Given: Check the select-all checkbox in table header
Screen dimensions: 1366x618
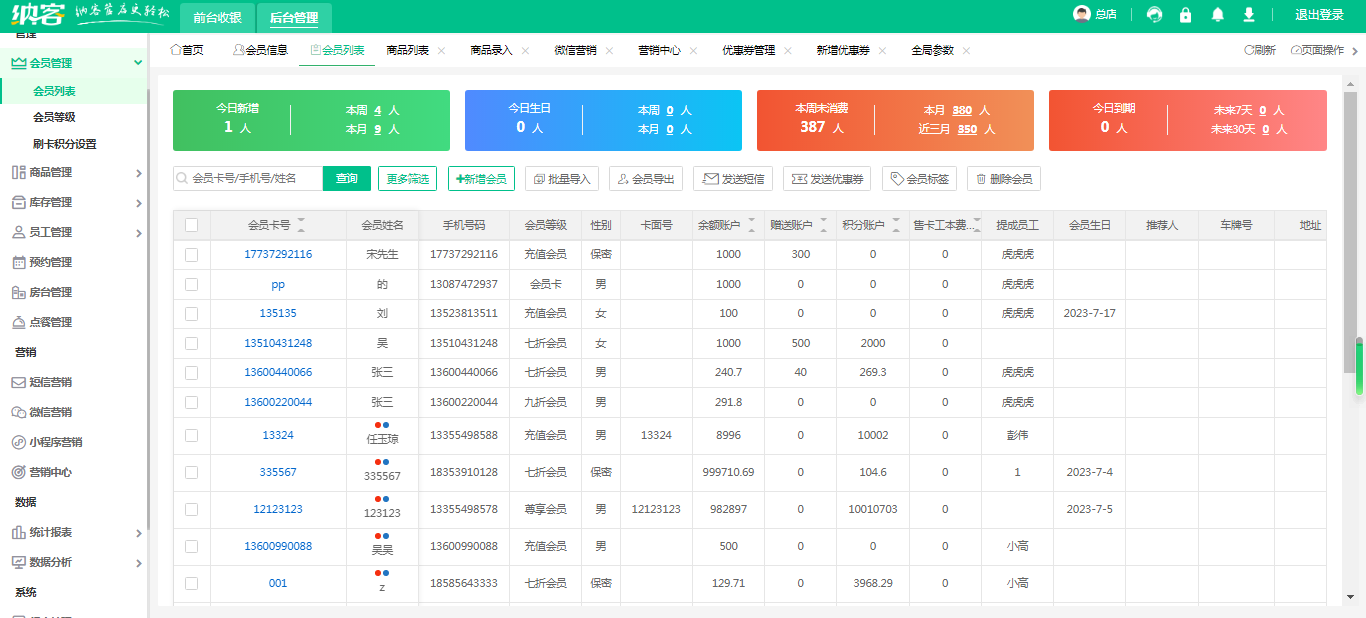Looking at the screenshot, I should point(192,225).
